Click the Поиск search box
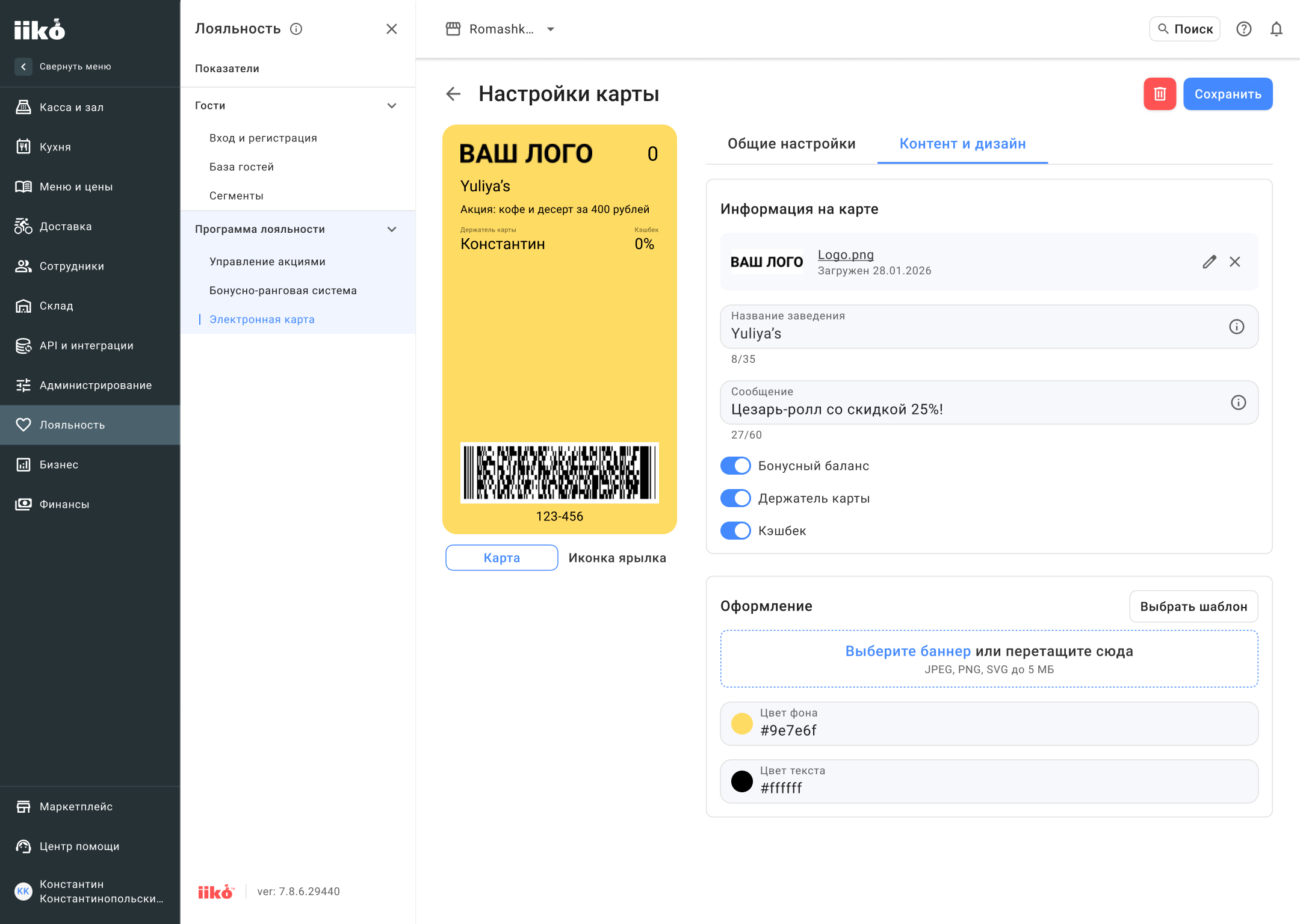The image size is (1300, 924). click(x=1184, y=29)
